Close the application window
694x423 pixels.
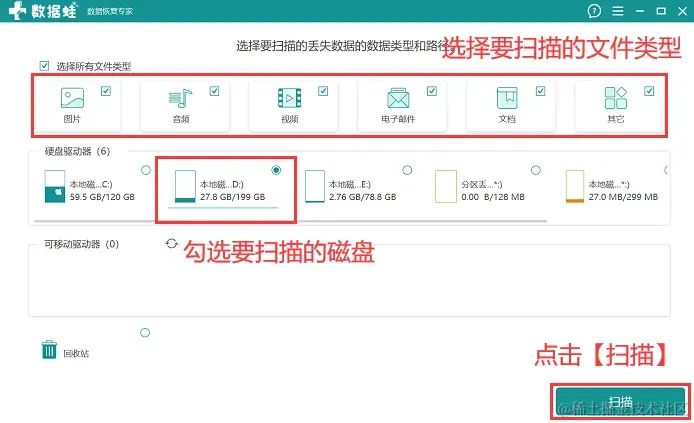(682, 11)
